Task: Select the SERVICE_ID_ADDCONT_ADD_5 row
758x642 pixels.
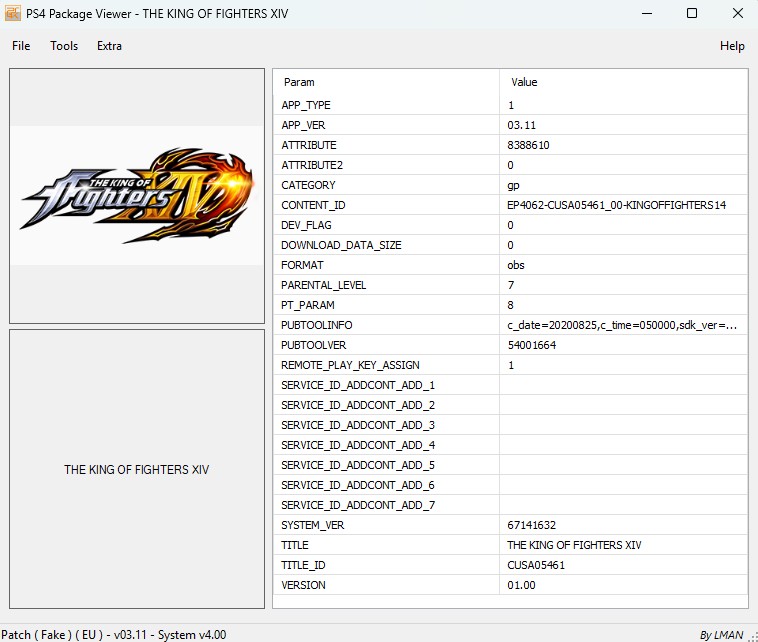Action: [510, 465]
